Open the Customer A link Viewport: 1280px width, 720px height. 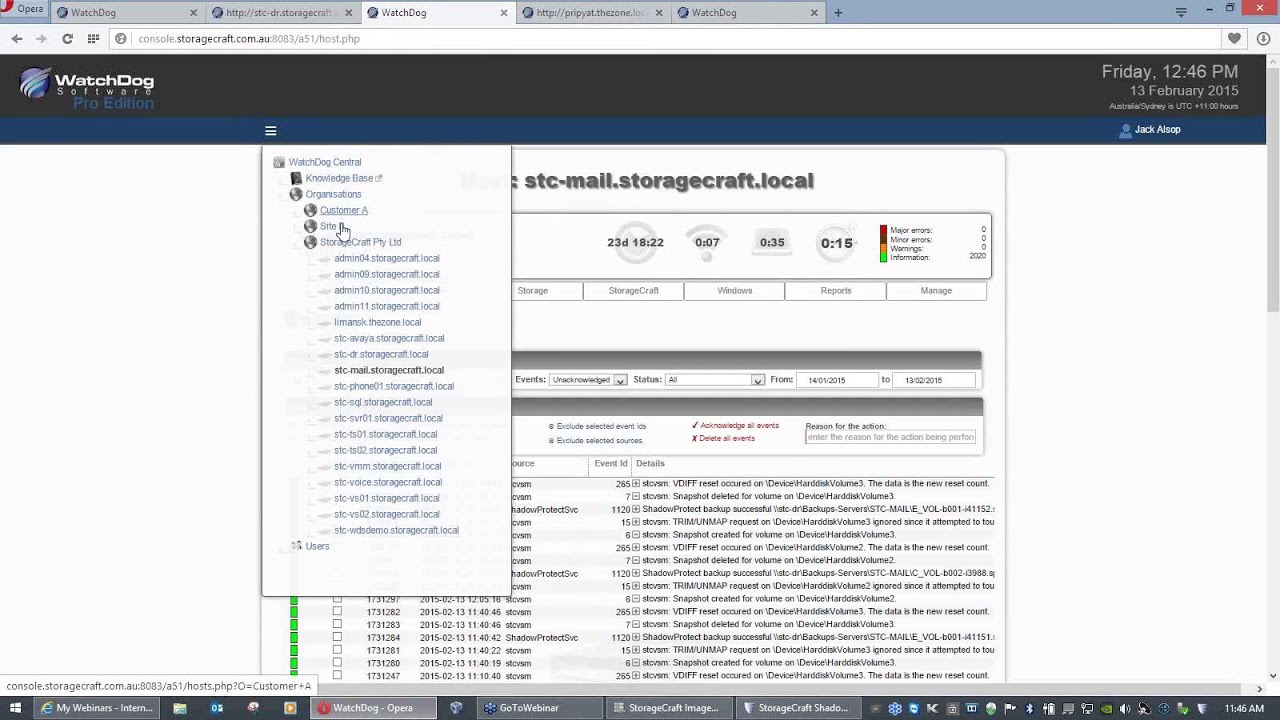[x=344, y=210]
